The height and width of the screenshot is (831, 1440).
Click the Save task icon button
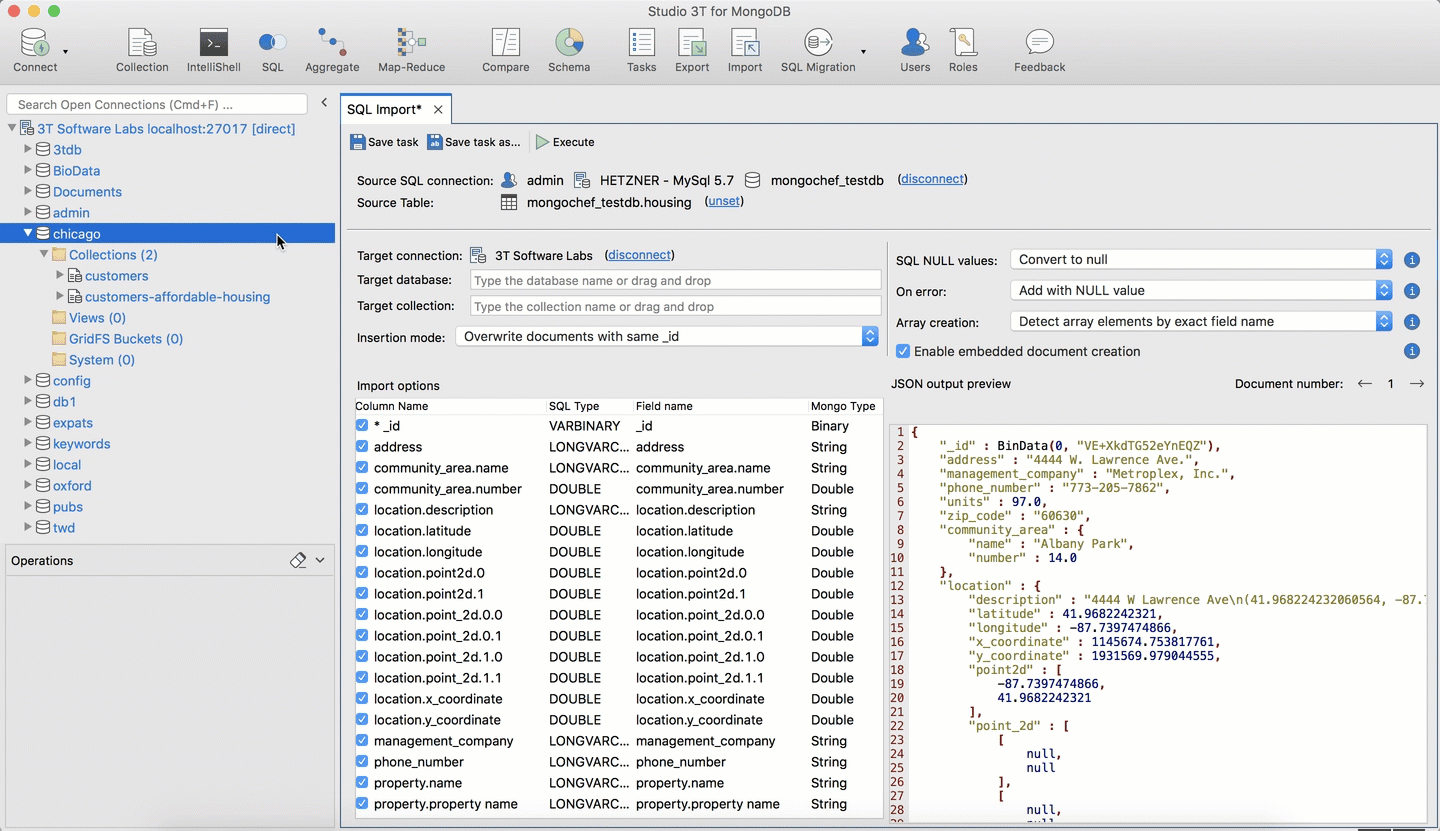click(x=384, y=142)
